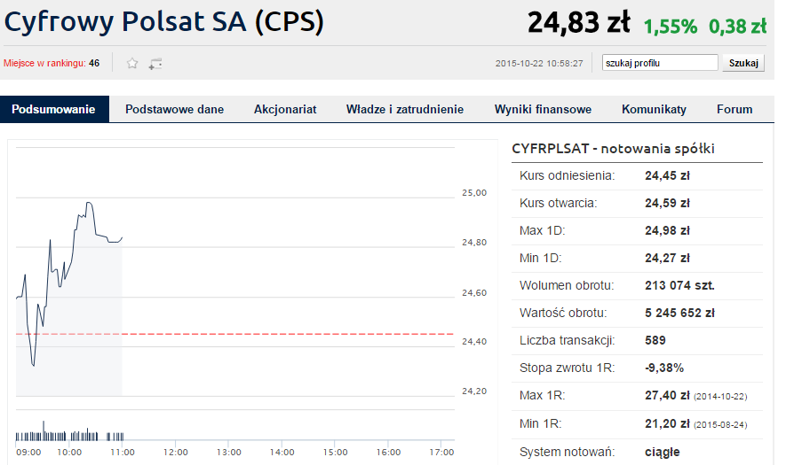Go to the Wyniki finansowe tab
The width and height of the screenshot is (786, 465).
543,109
